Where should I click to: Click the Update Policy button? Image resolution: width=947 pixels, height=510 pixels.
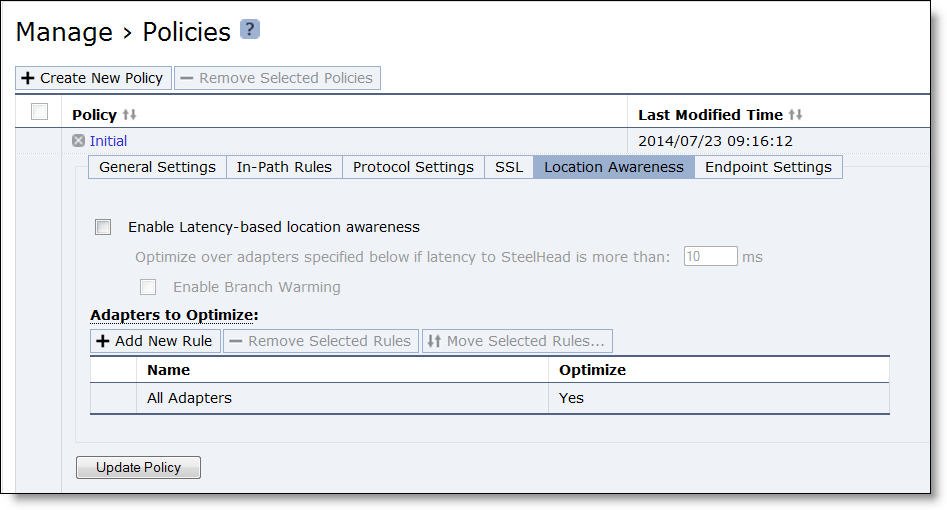(138, 467)
